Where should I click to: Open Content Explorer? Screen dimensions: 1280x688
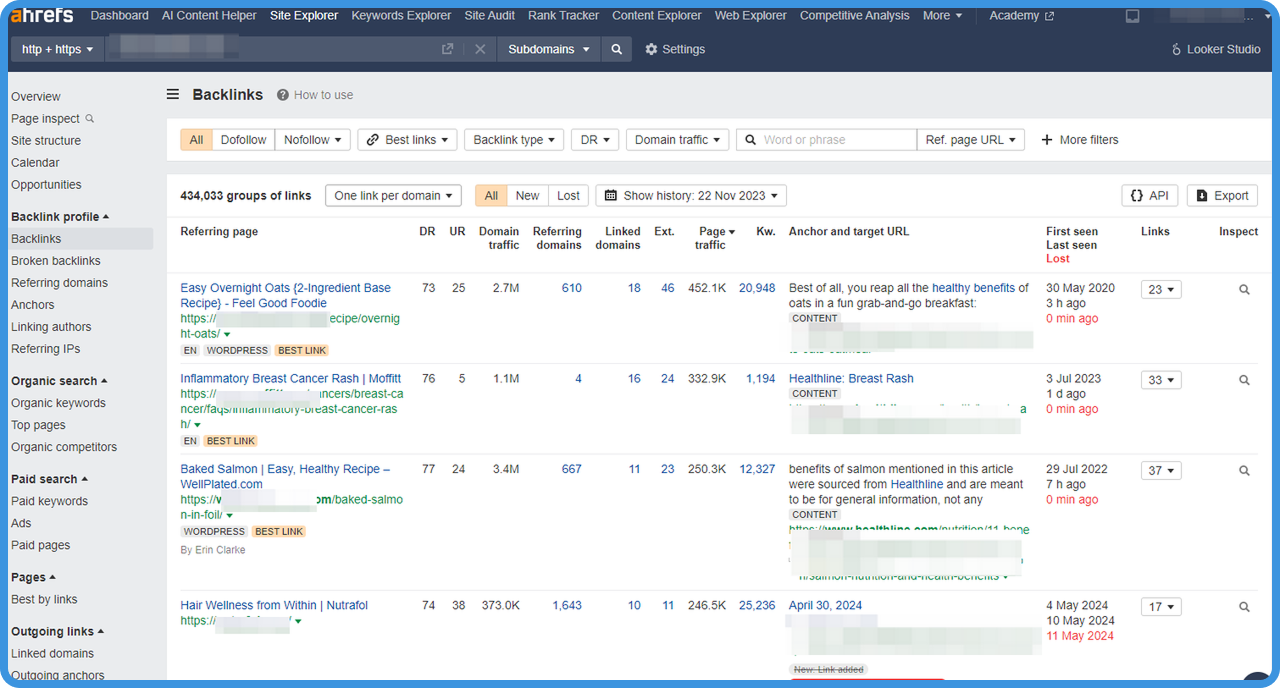[657, 16]
